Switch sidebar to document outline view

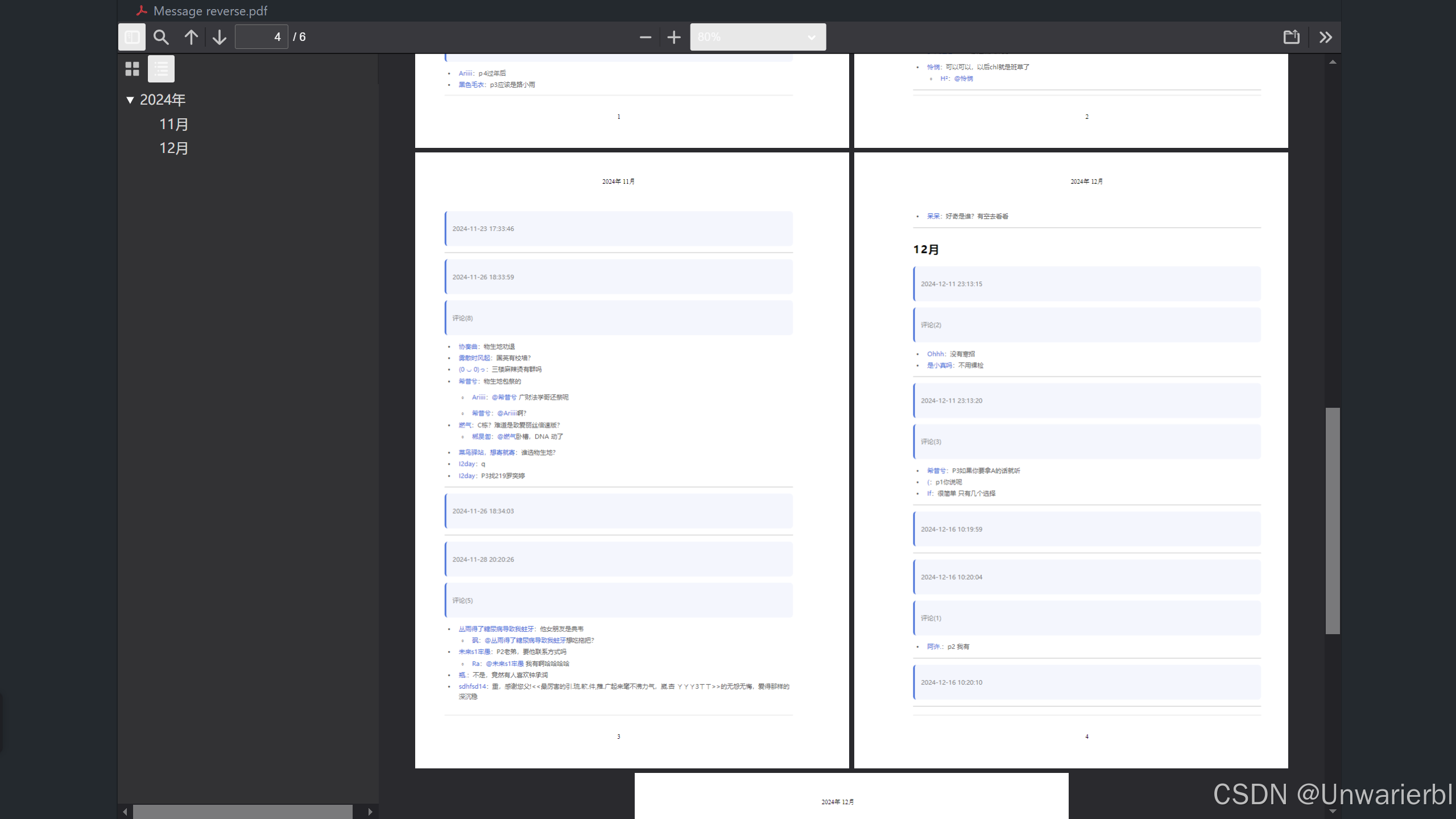(162, 69)
